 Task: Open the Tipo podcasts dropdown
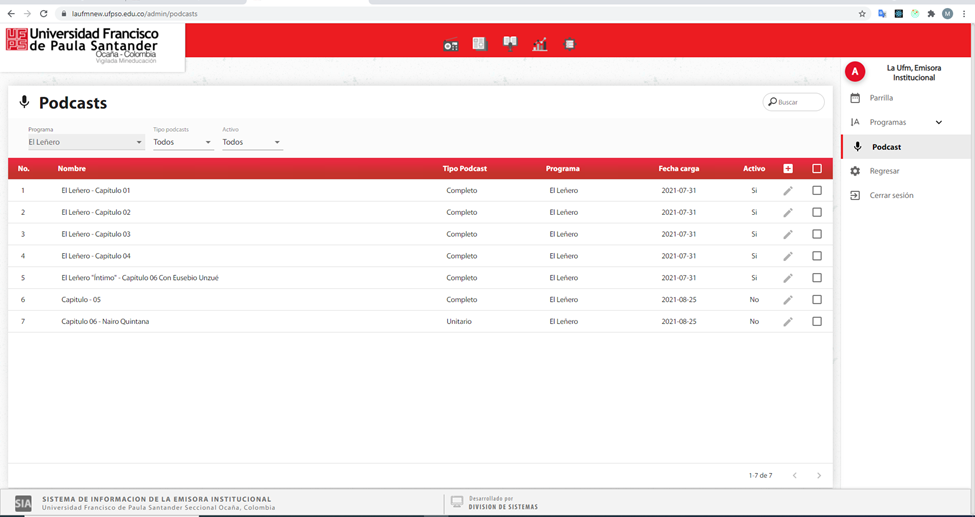(x=183, y=142)
